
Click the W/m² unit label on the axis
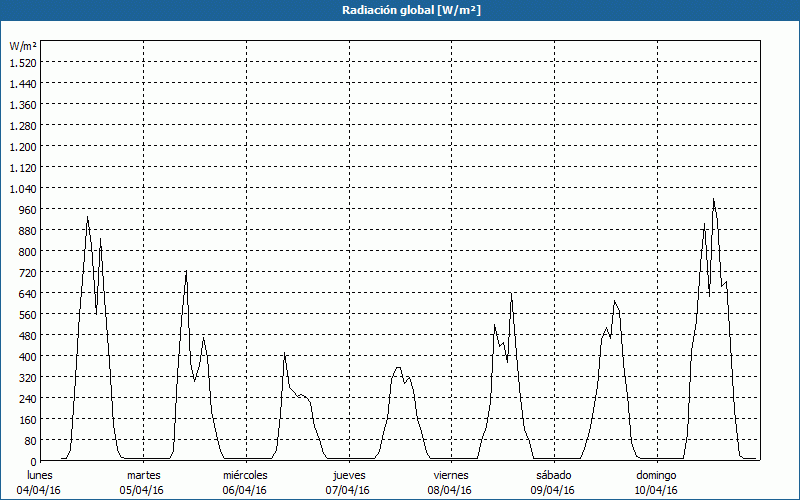pyautogui.click(x=22, y=46)
